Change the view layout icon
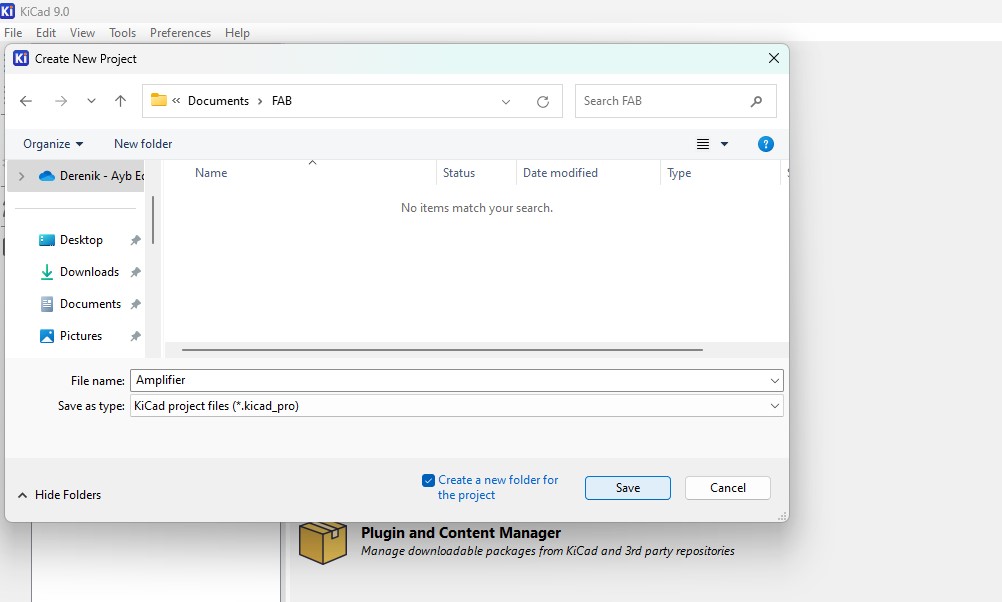This screenshot has height=602, width=1002. point(703,144)
